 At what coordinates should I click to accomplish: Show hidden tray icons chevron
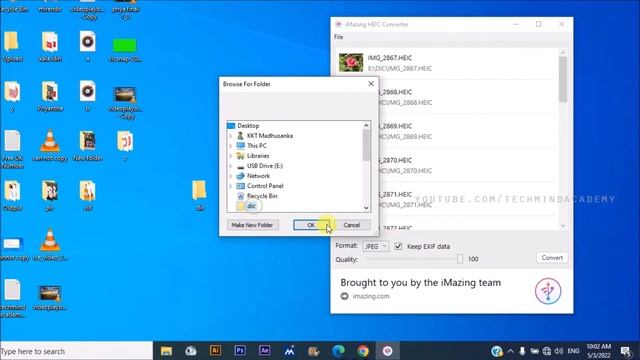point(510,351)
